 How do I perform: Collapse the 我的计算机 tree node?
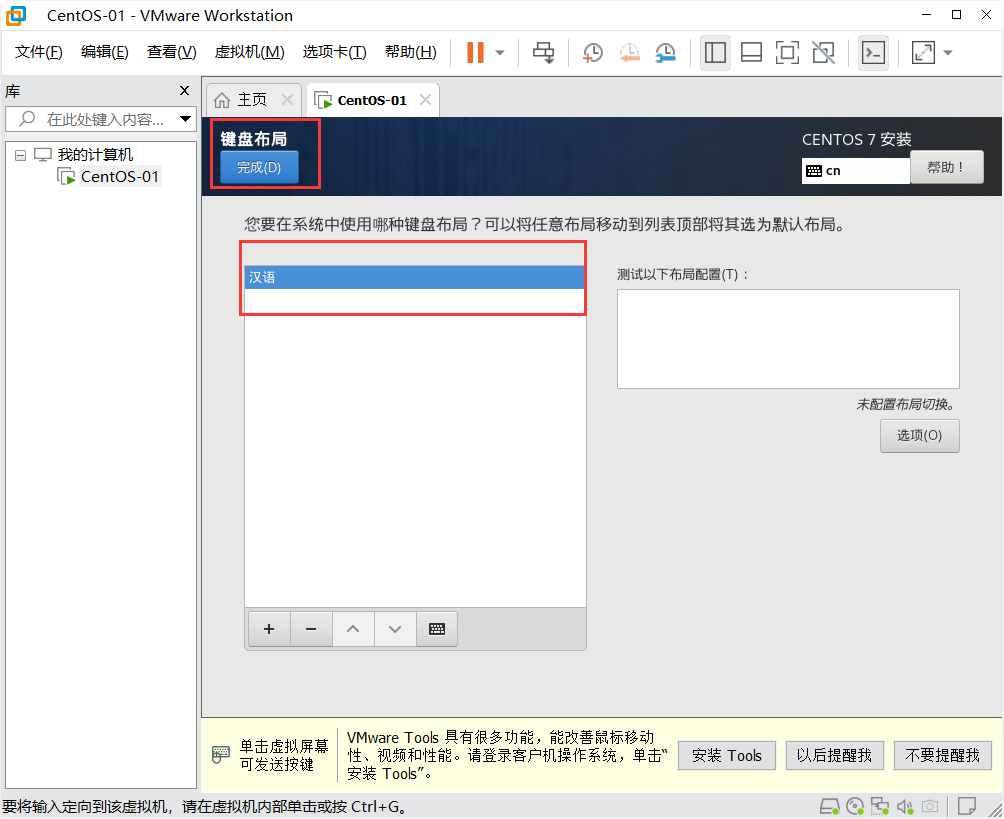tap(20, 154)
